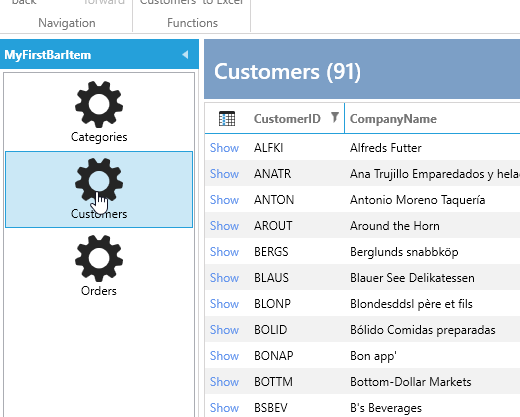Open the Orders gear item
The height and width of the screenshot is (417, 520).
point(99,266)
